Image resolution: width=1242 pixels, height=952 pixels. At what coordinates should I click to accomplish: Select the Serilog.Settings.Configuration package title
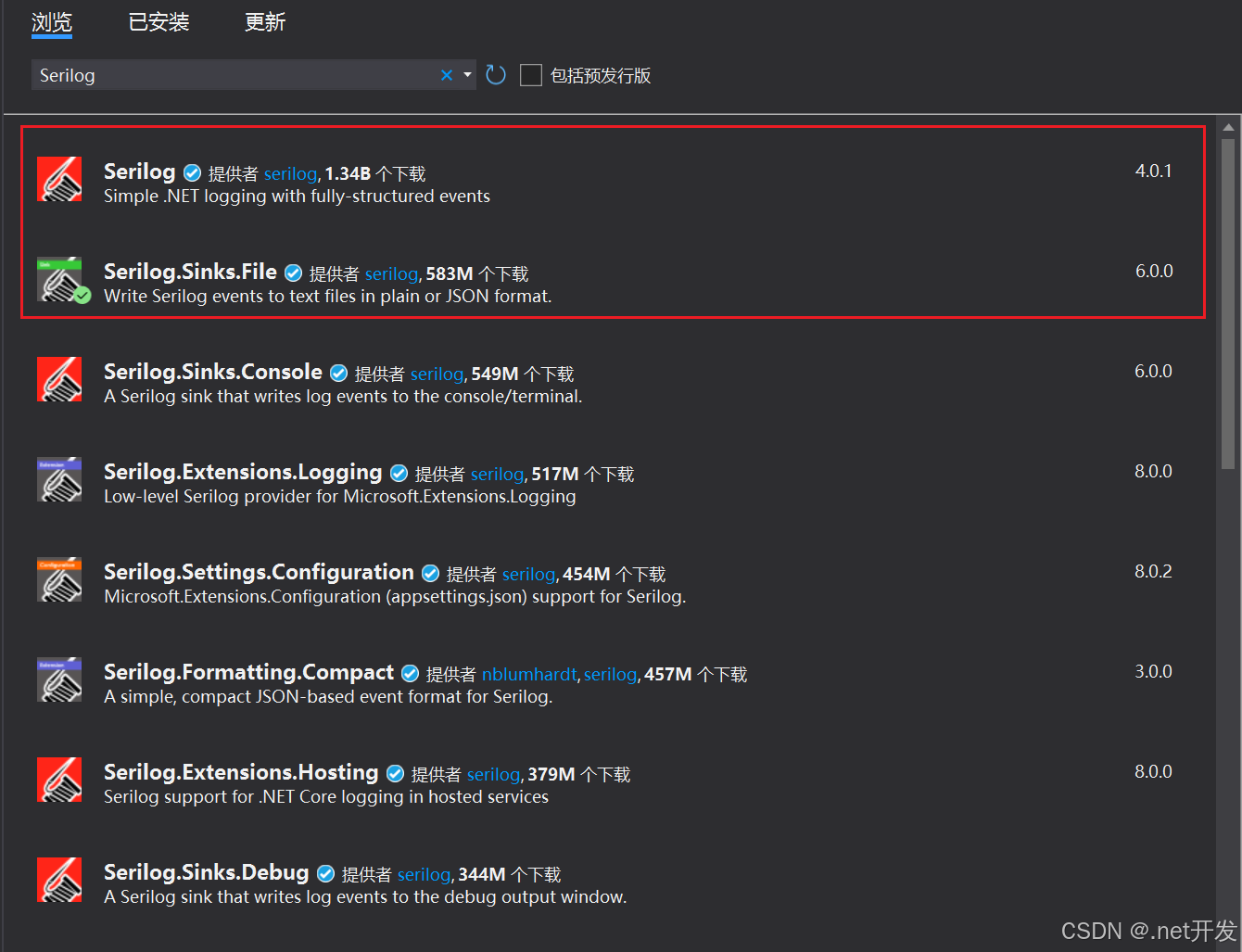[x=259, y=572]
